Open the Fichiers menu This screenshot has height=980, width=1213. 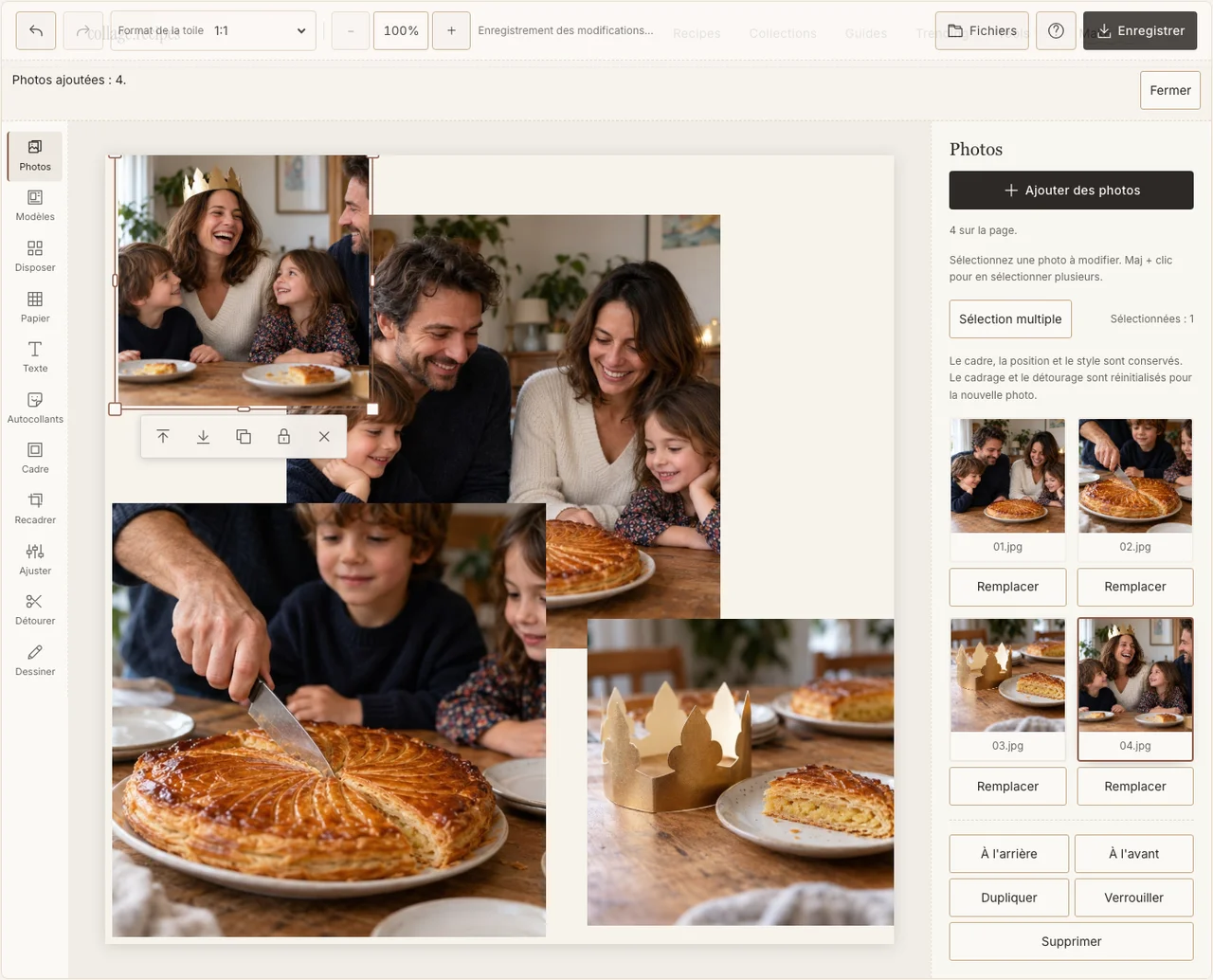(982, 31)
